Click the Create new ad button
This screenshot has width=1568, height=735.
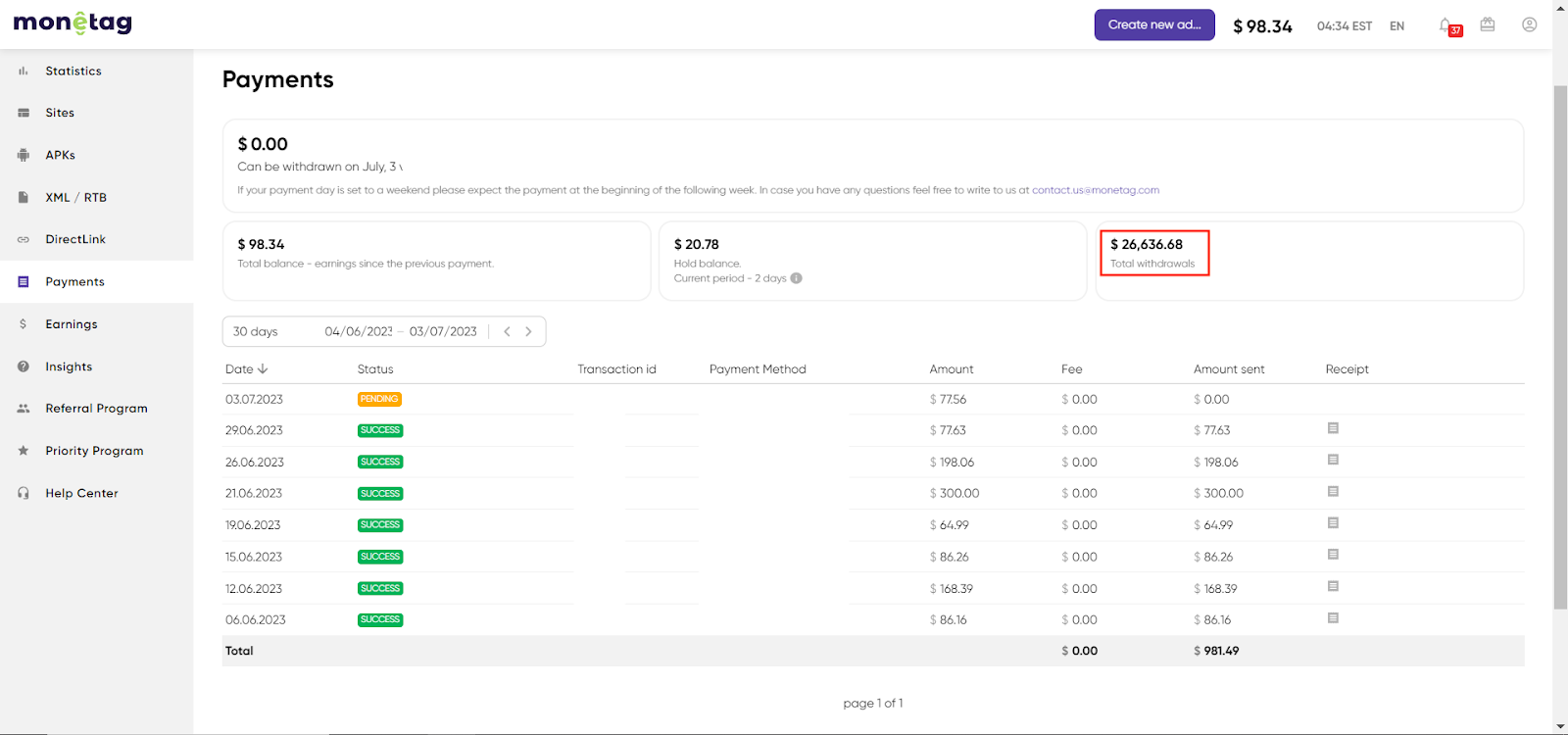pos(1153,25)
